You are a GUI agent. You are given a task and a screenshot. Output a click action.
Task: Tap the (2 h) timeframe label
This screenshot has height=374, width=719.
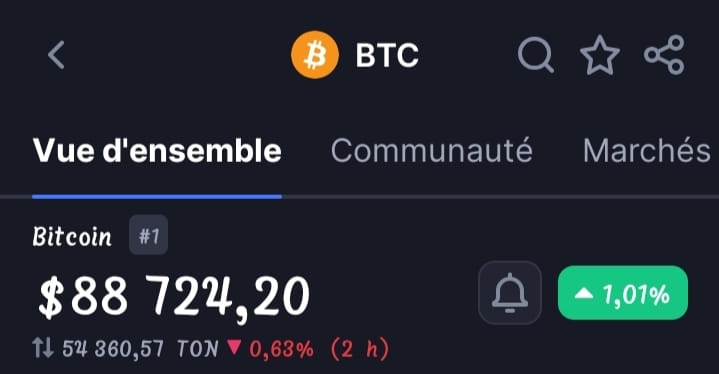tap(360, 349)
